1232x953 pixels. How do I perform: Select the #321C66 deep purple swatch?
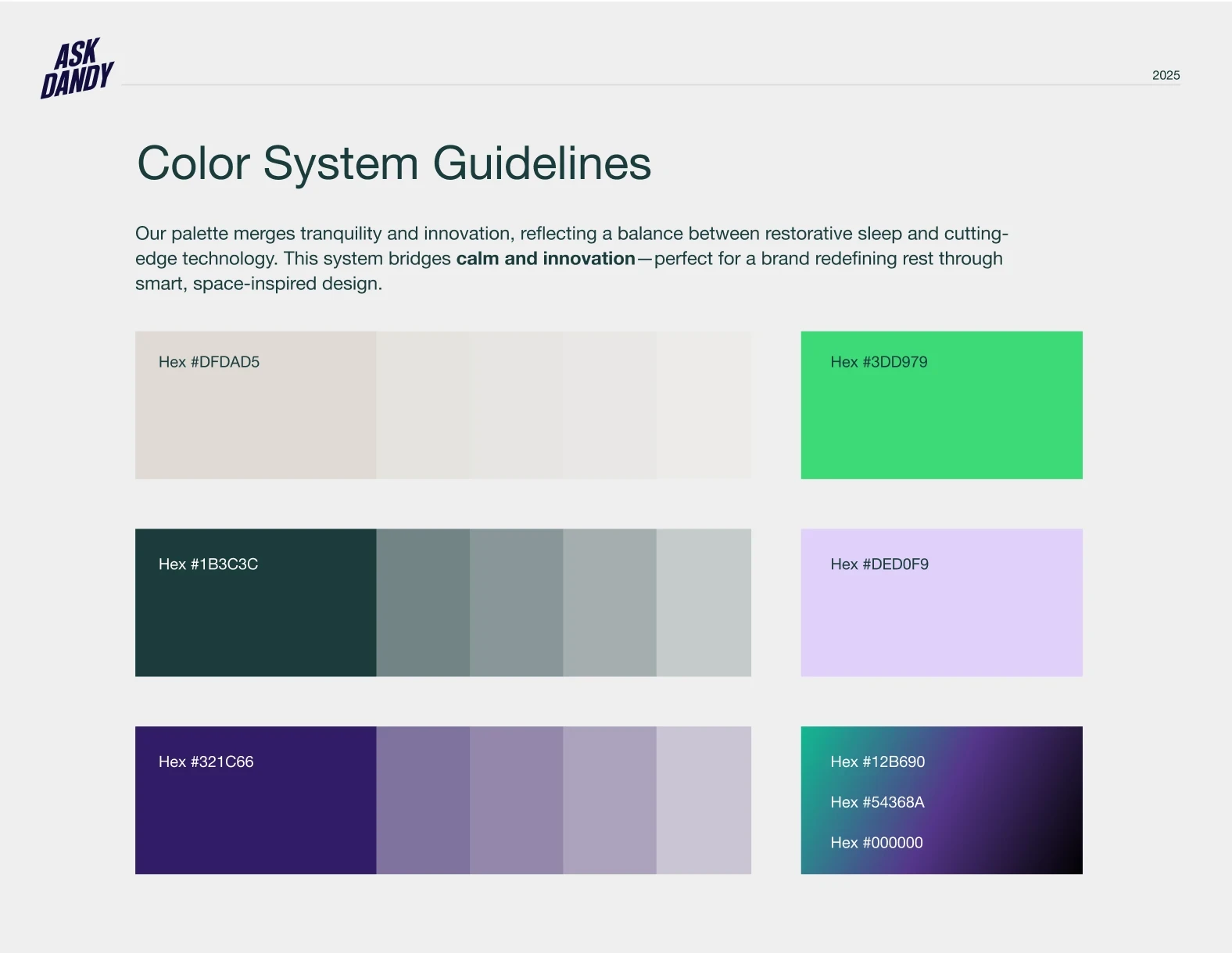click(256, 800)
